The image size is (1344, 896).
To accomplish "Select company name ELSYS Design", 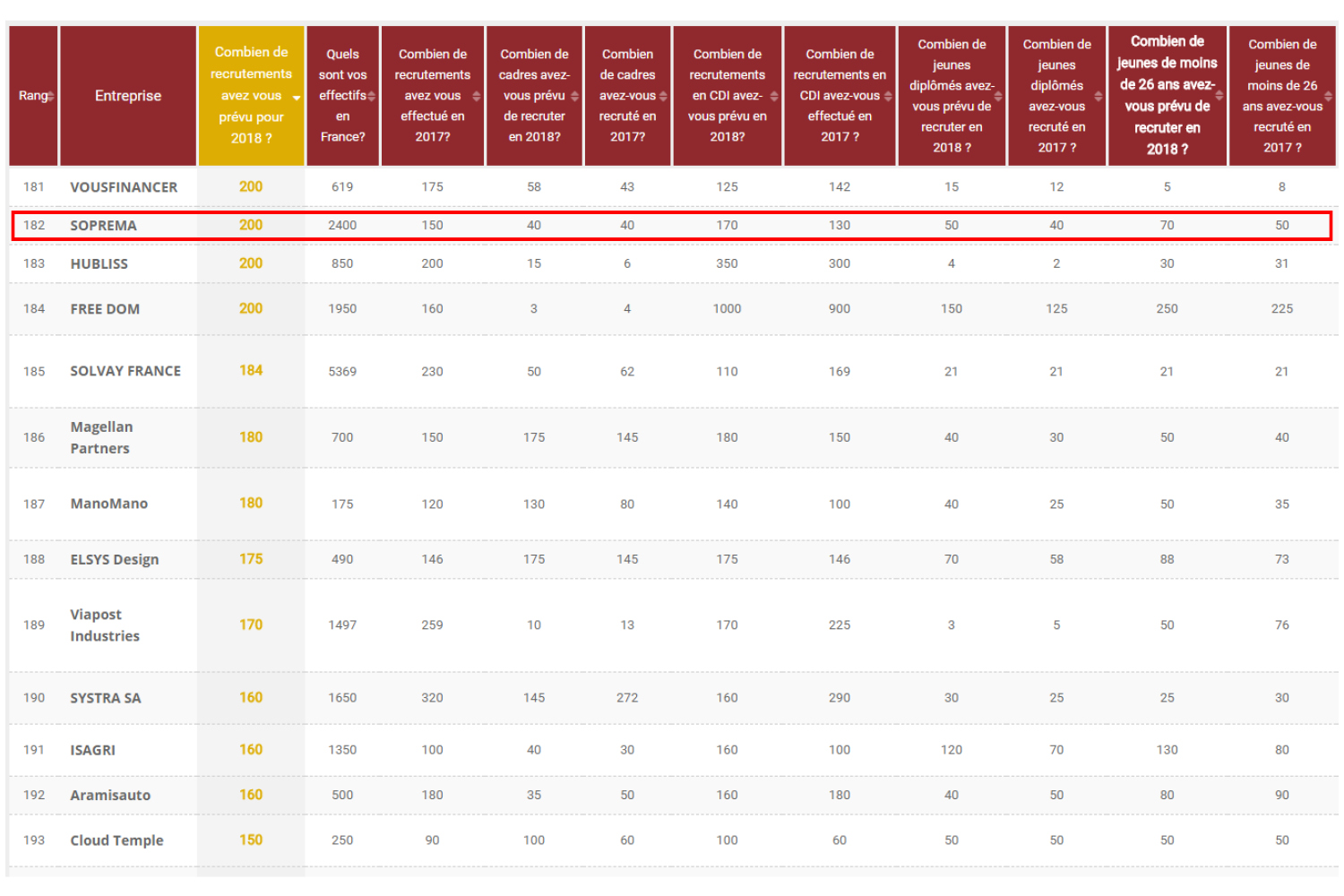I will coord(115,559).
